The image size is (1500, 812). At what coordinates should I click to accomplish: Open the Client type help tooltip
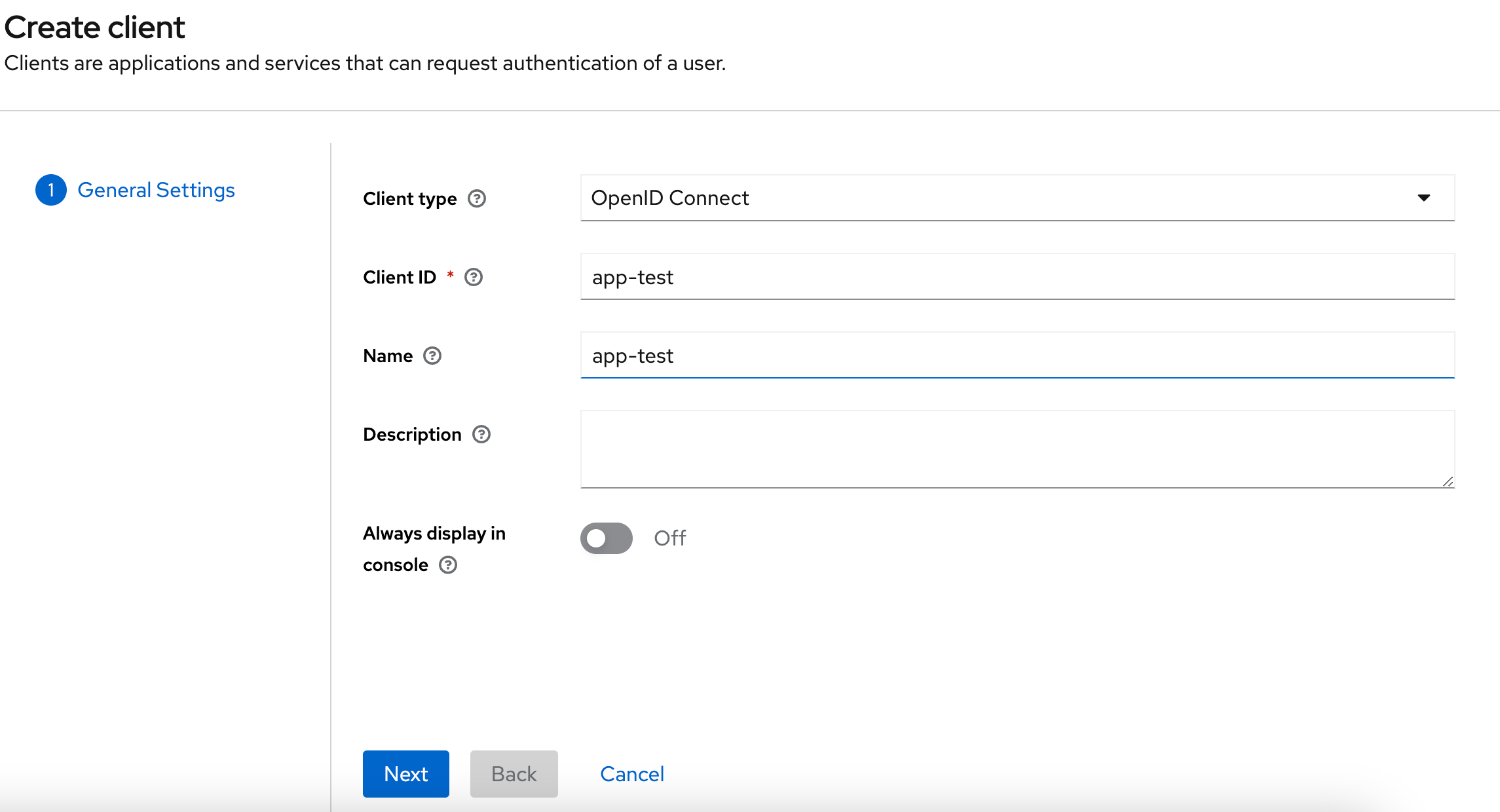(478, 198)
